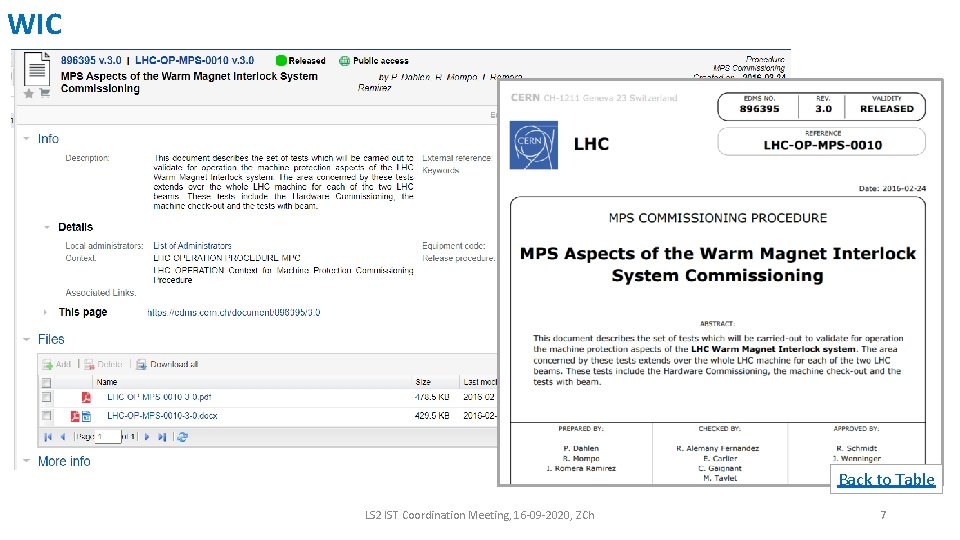Click the Add file button
Viewport: 960px width, 540px height.
[57, 364]
